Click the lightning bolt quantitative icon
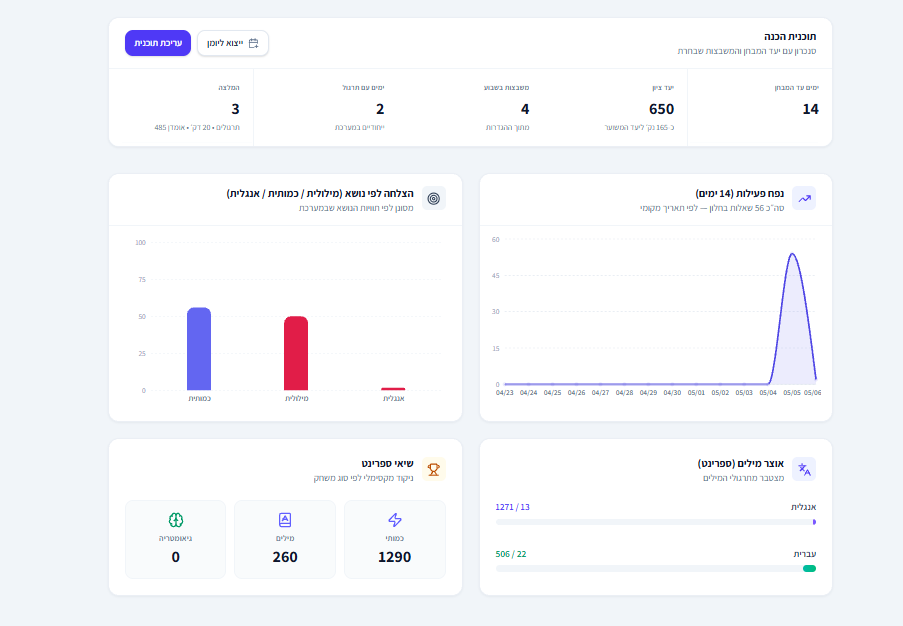 pyautogui.click(x=394, y=520)
